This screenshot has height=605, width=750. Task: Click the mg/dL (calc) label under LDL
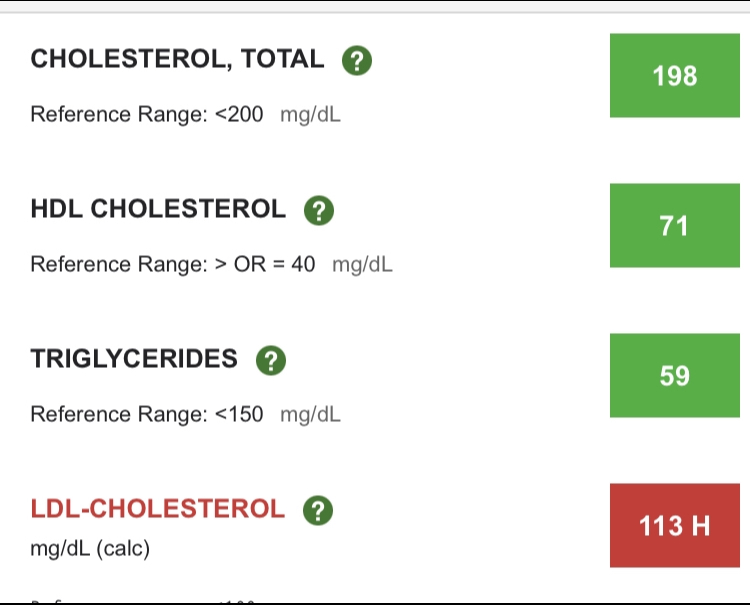[x=90, y=548]
